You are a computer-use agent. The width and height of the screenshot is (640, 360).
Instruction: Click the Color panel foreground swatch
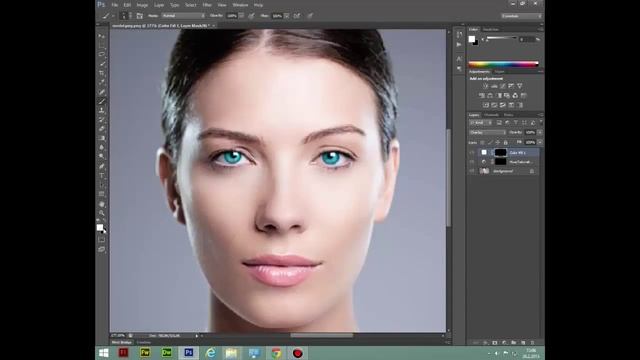[472, 39]
